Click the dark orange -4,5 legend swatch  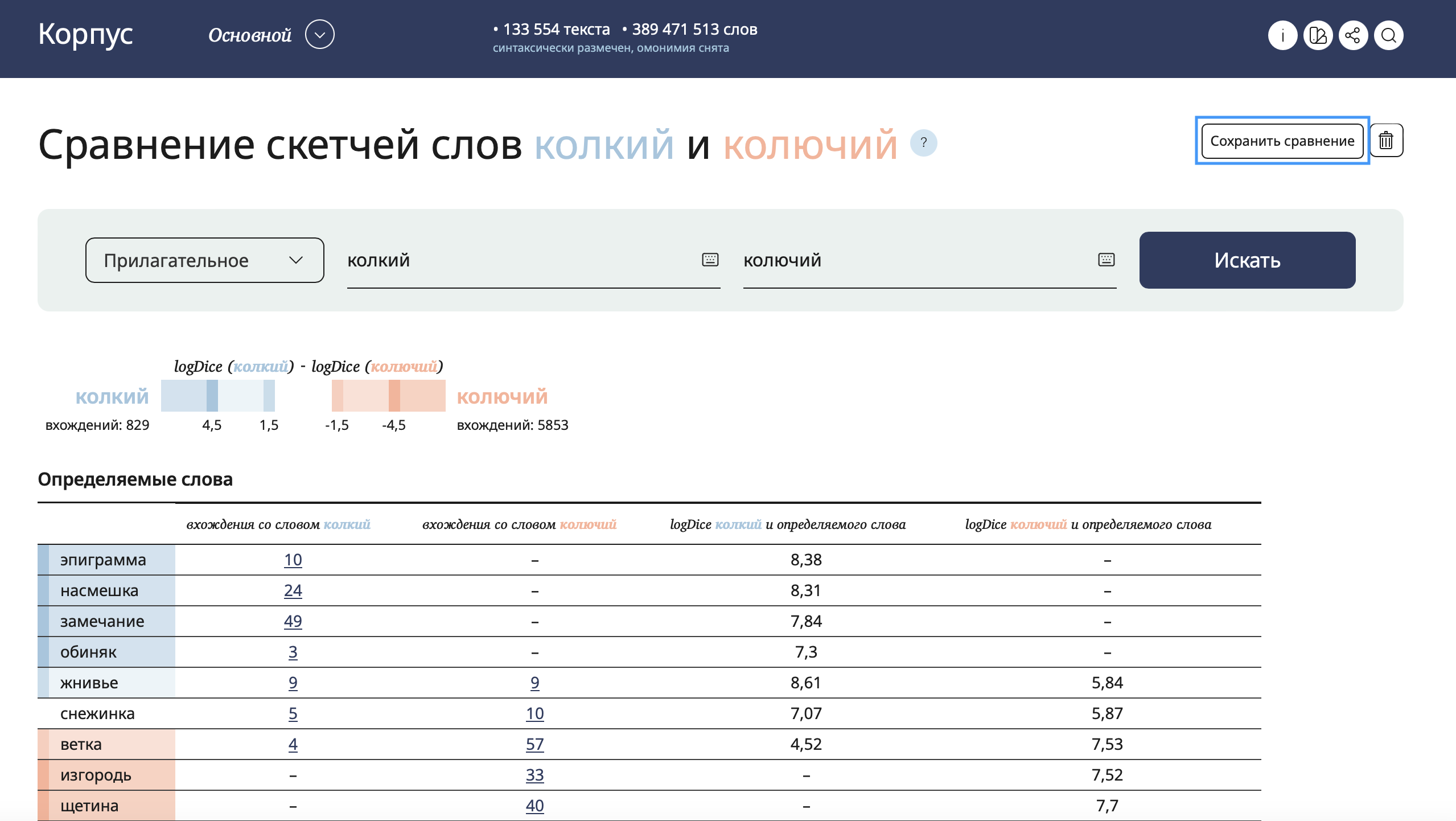[394, 396]
